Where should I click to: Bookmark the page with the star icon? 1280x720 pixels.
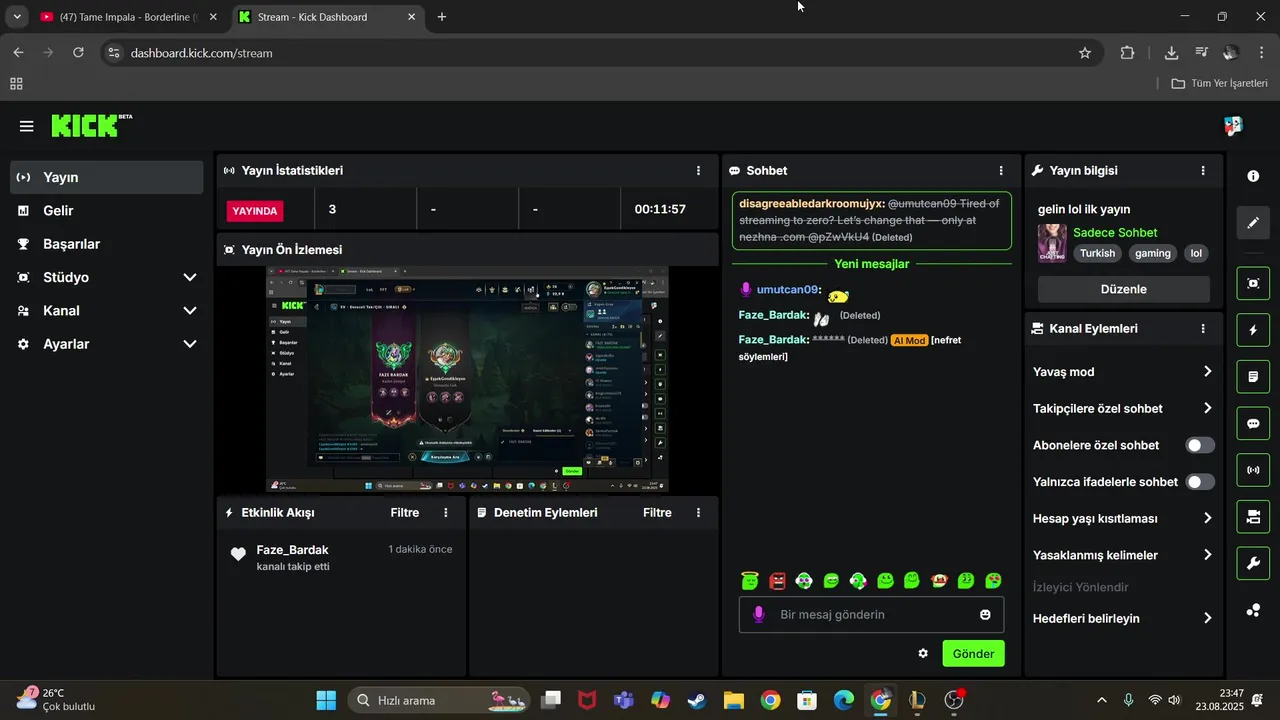pyautogui.click(x=1085, y=53)
